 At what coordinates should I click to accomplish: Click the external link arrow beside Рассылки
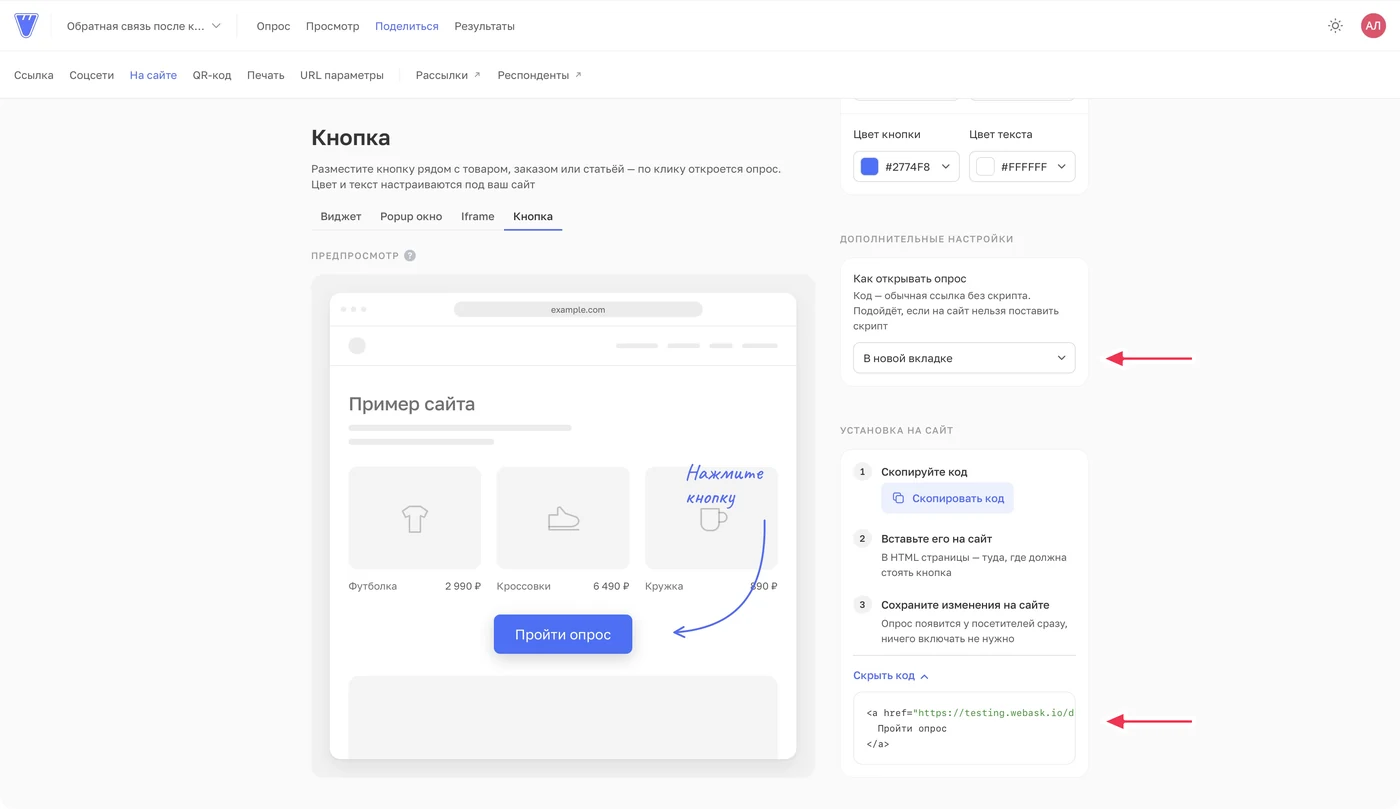[x=477, y=75]
